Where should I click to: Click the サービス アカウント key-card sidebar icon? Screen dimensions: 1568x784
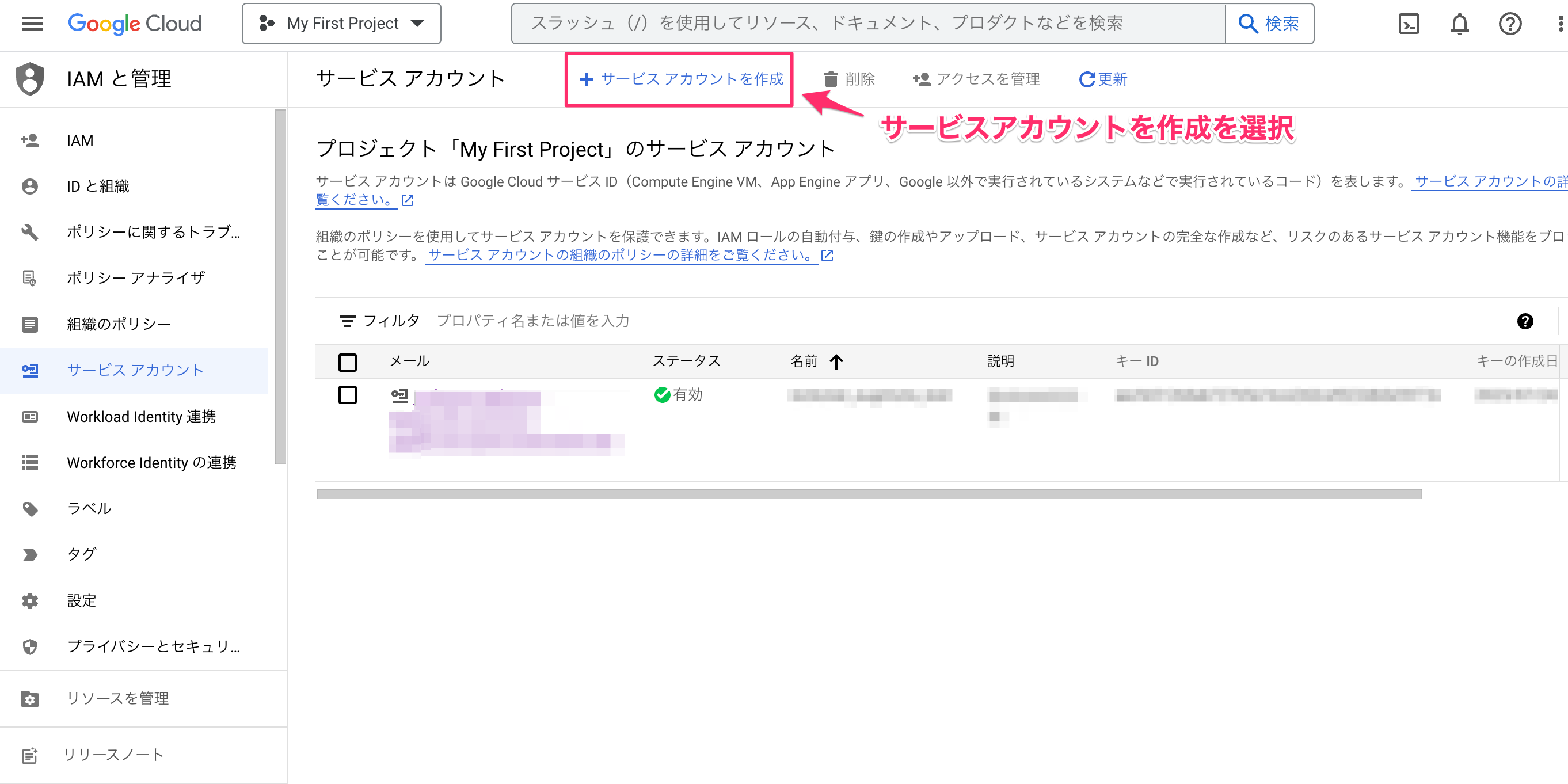[x=30, y=370]
